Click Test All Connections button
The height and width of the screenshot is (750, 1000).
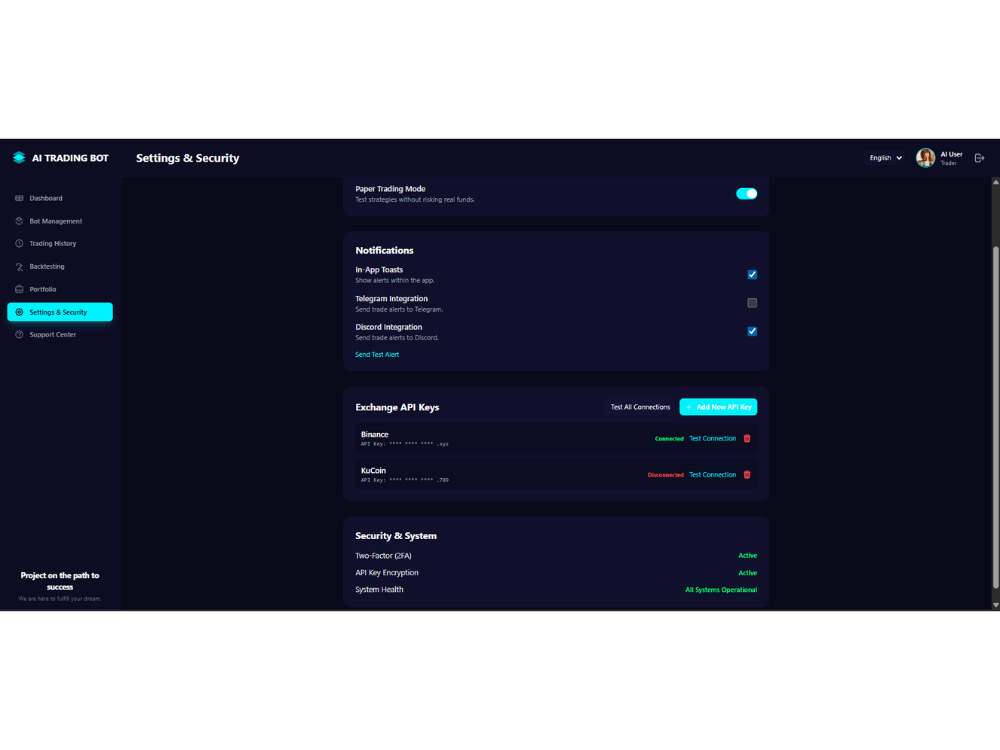click(640, 407)
